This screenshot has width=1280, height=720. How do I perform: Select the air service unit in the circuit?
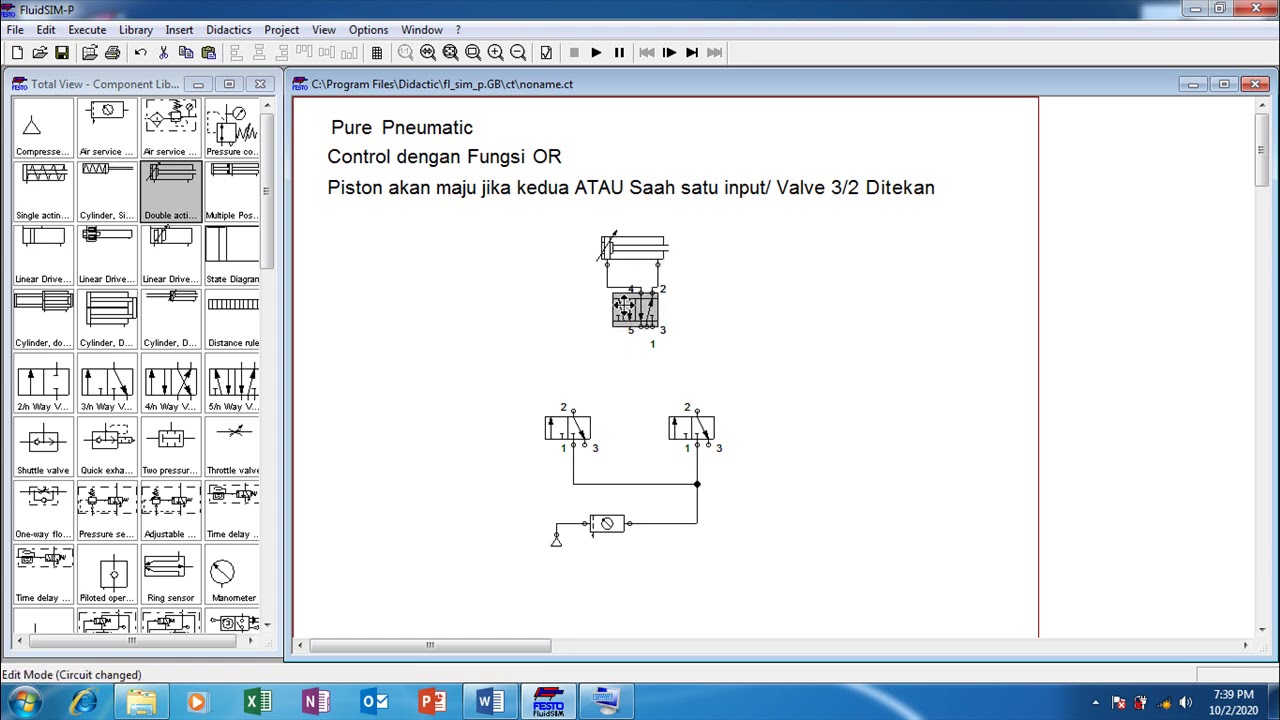tap(607, 523)
